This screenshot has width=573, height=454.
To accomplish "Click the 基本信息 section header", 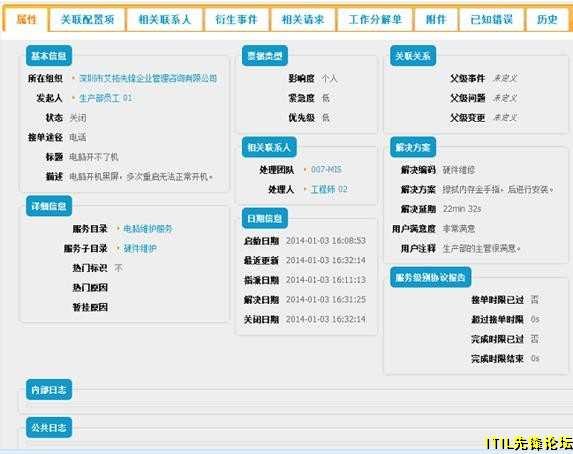I will (x=49, y=56).
